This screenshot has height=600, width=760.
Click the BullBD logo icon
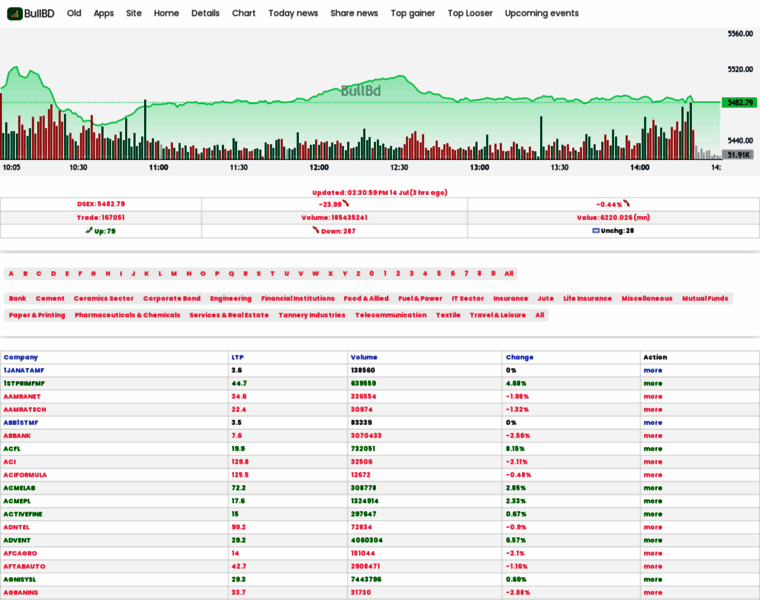click(13, 13)
